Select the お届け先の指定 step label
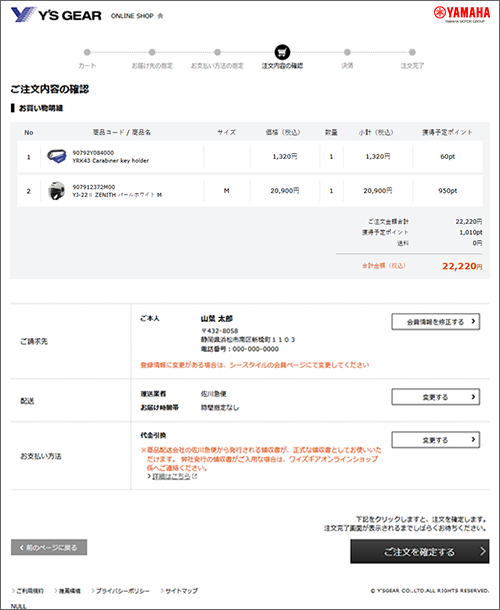The width and height of the screenshot is (500, 610). (x=152, y=66)
